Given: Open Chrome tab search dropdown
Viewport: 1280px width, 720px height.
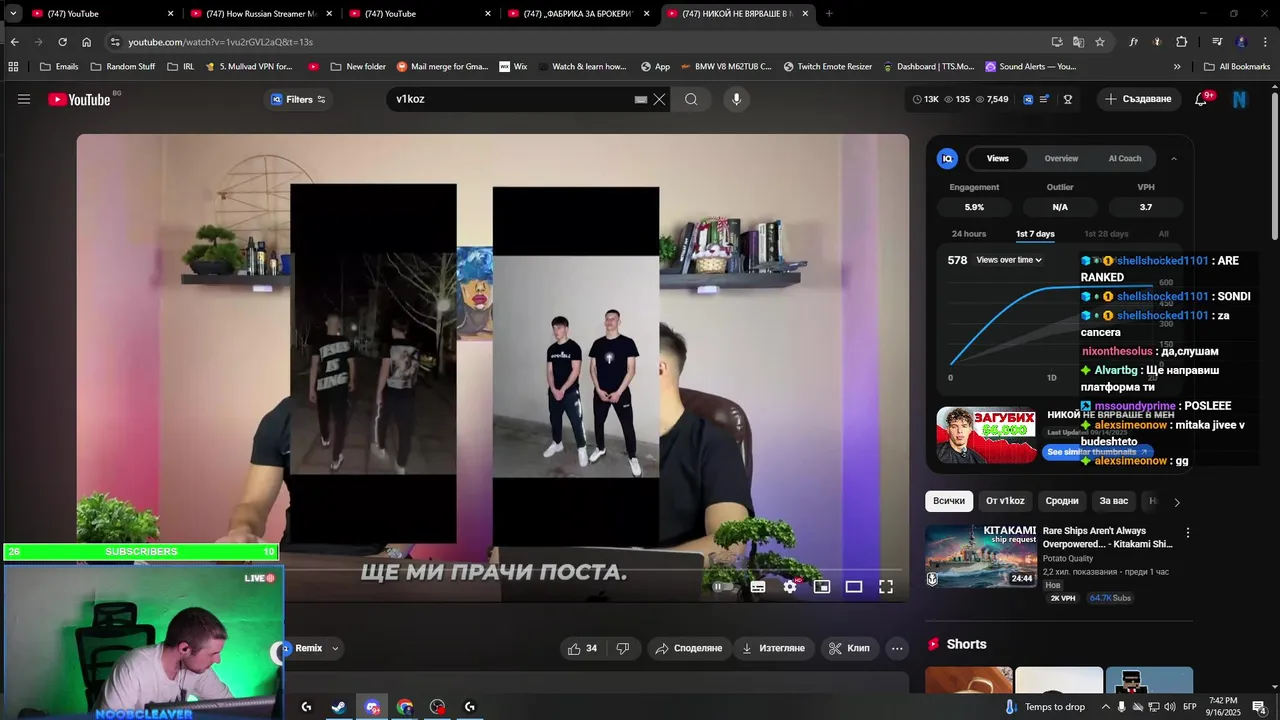Looking at the screenshot, I should pos(13,14).
